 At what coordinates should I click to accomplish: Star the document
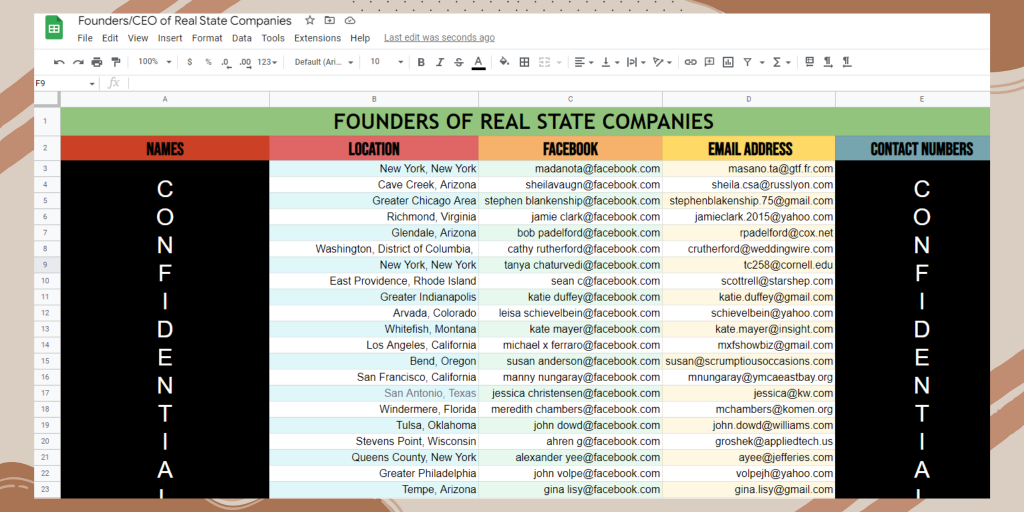(x=310, y=21)
